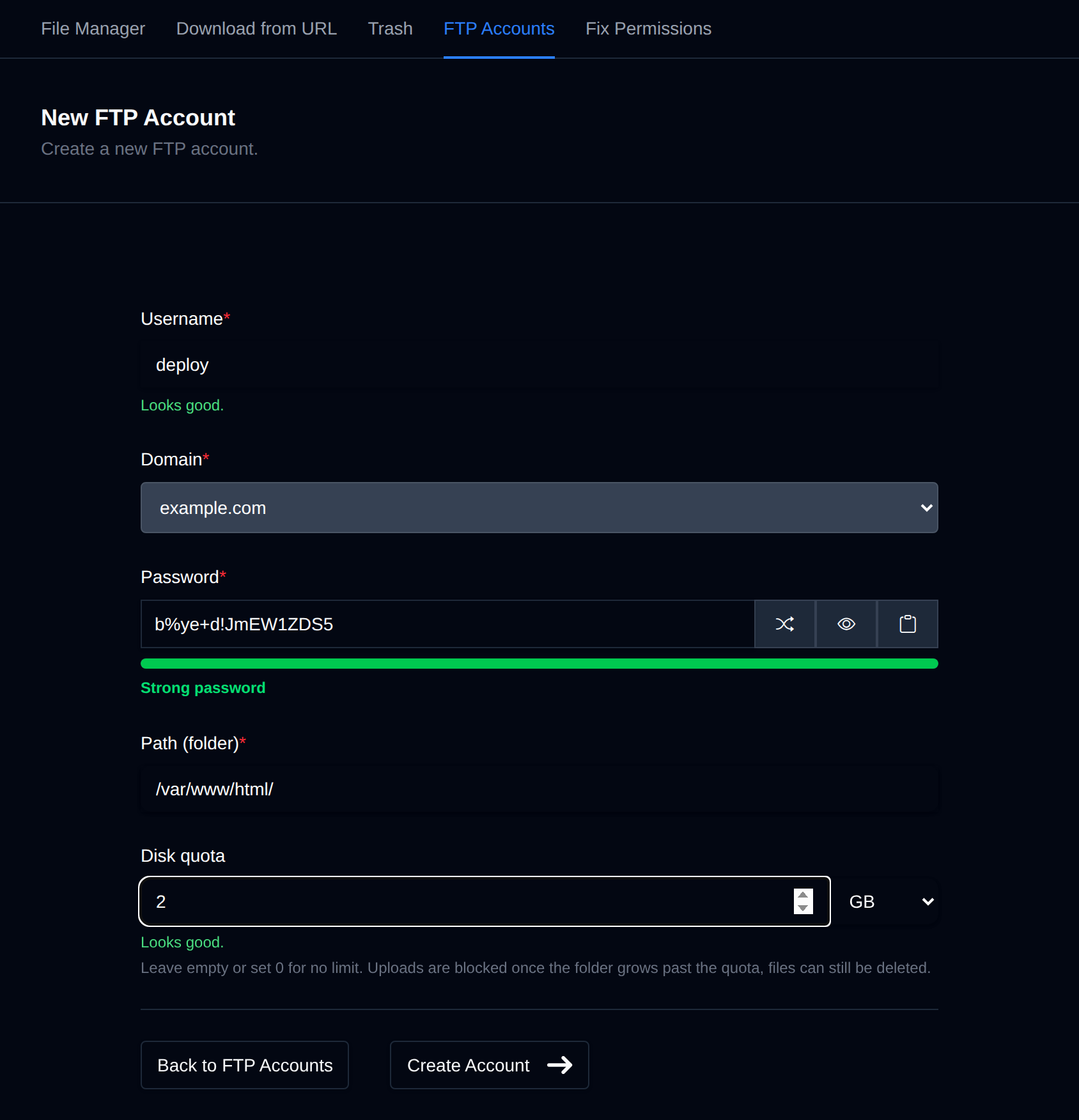This screenshot has height=1120, width=1079.
Task: Switch to the File Manager tab
Action: (x=93, y=29)
